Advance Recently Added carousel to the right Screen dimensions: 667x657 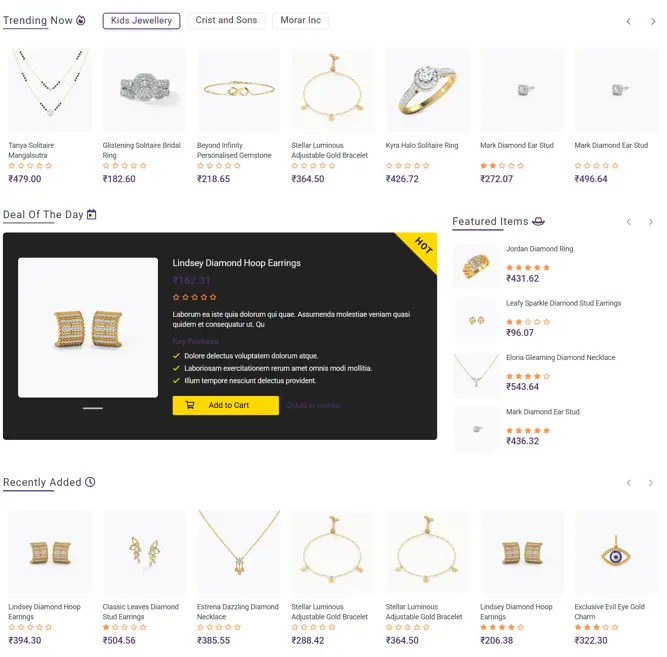(x=650, y=483)
